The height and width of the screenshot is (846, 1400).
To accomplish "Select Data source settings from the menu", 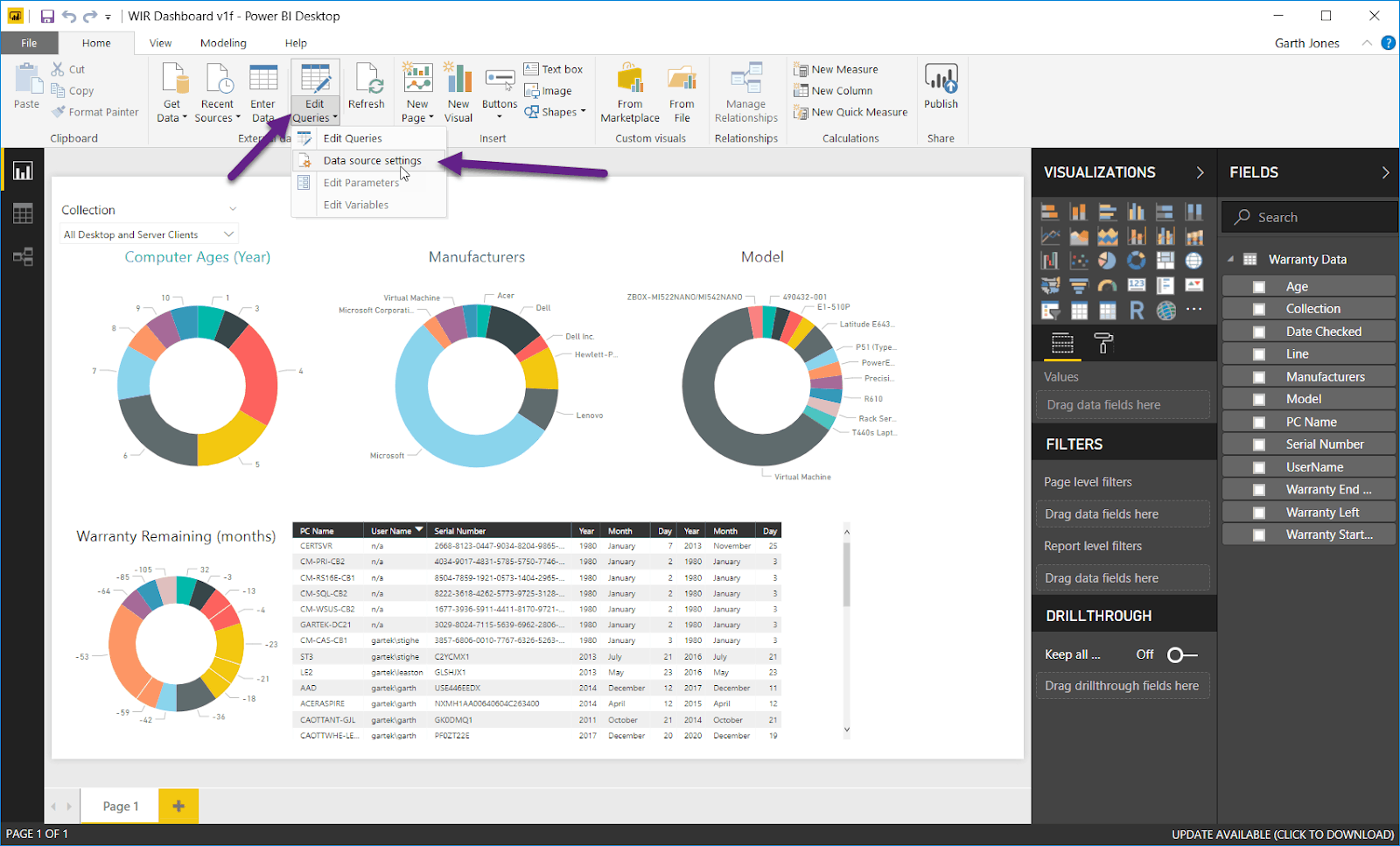I will pyautogui.click(x=371, y=160).
